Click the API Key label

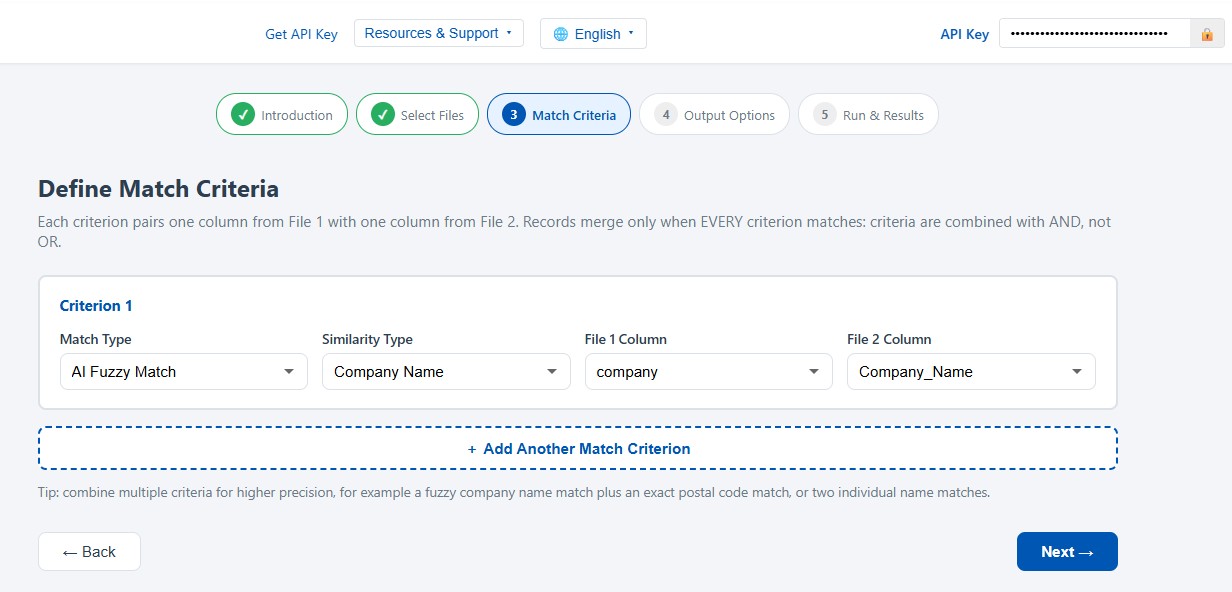[x=964, y=34]
